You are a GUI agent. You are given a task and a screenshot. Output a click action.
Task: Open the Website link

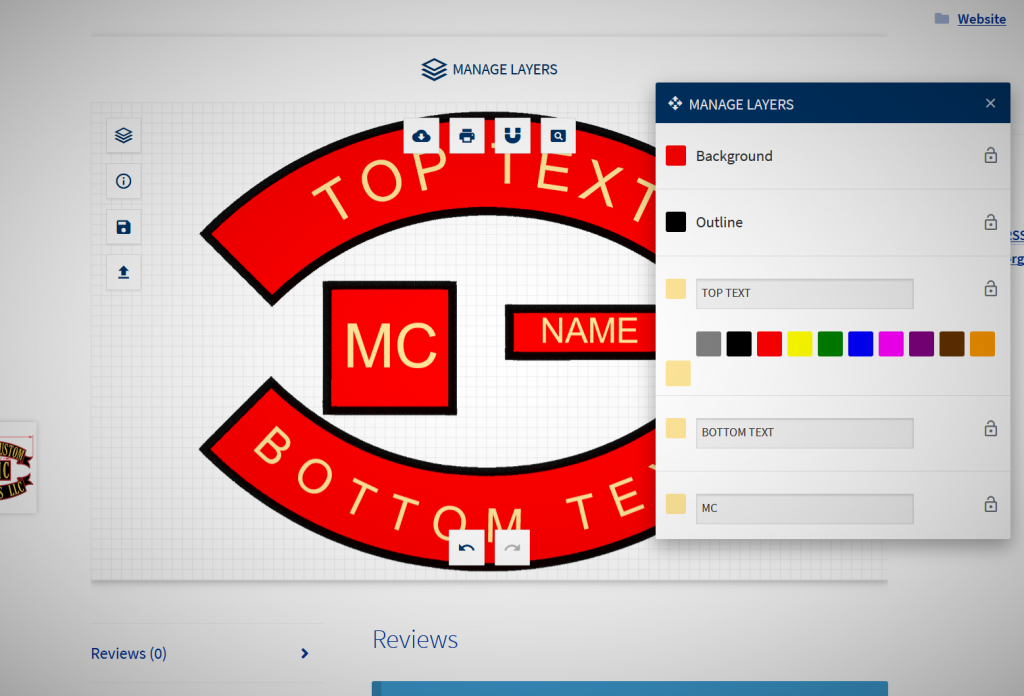981,19
